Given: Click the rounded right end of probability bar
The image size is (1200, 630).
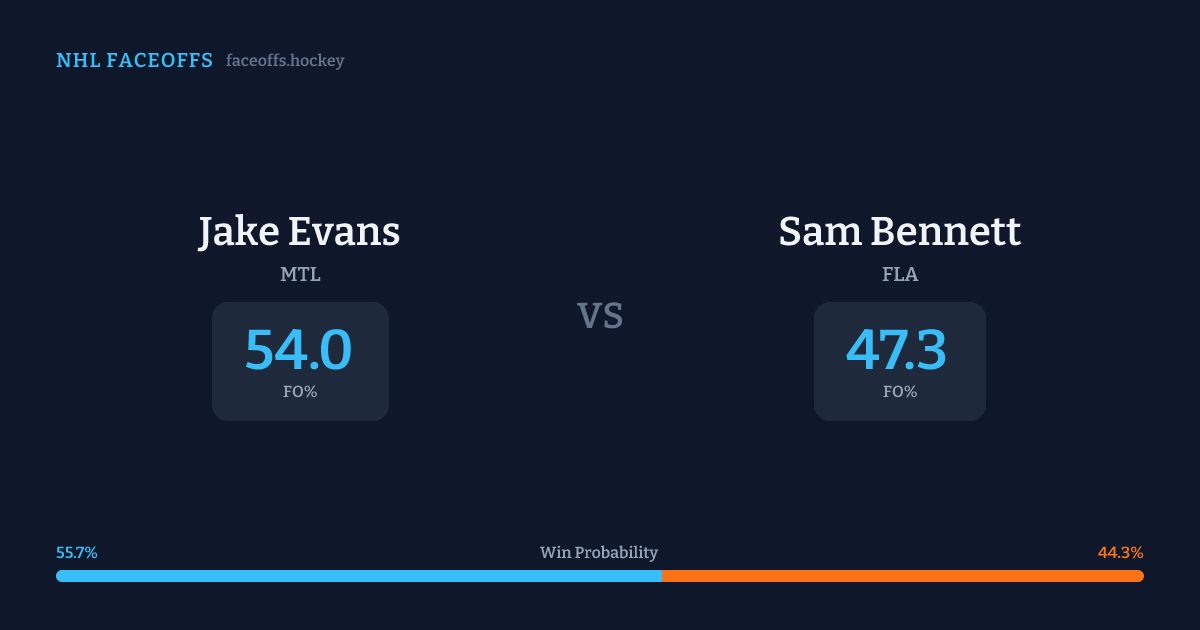Looking at the screenshot, I should click(1140, 576).
